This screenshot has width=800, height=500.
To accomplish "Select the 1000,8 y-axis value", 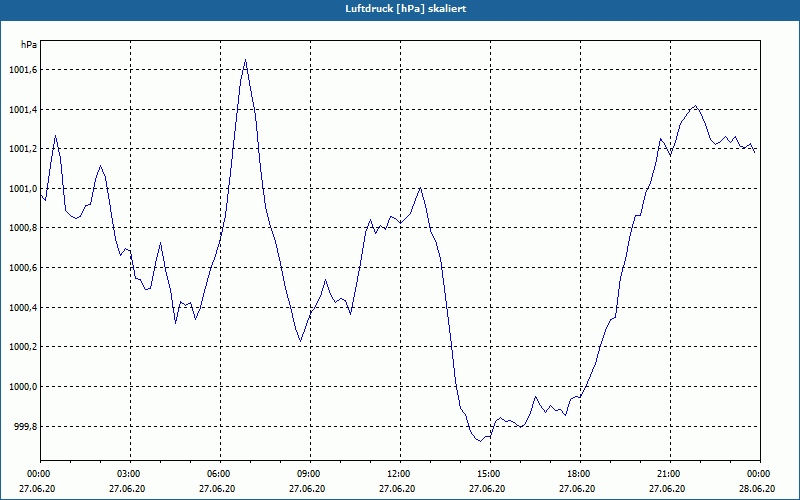I will point(22,228).
